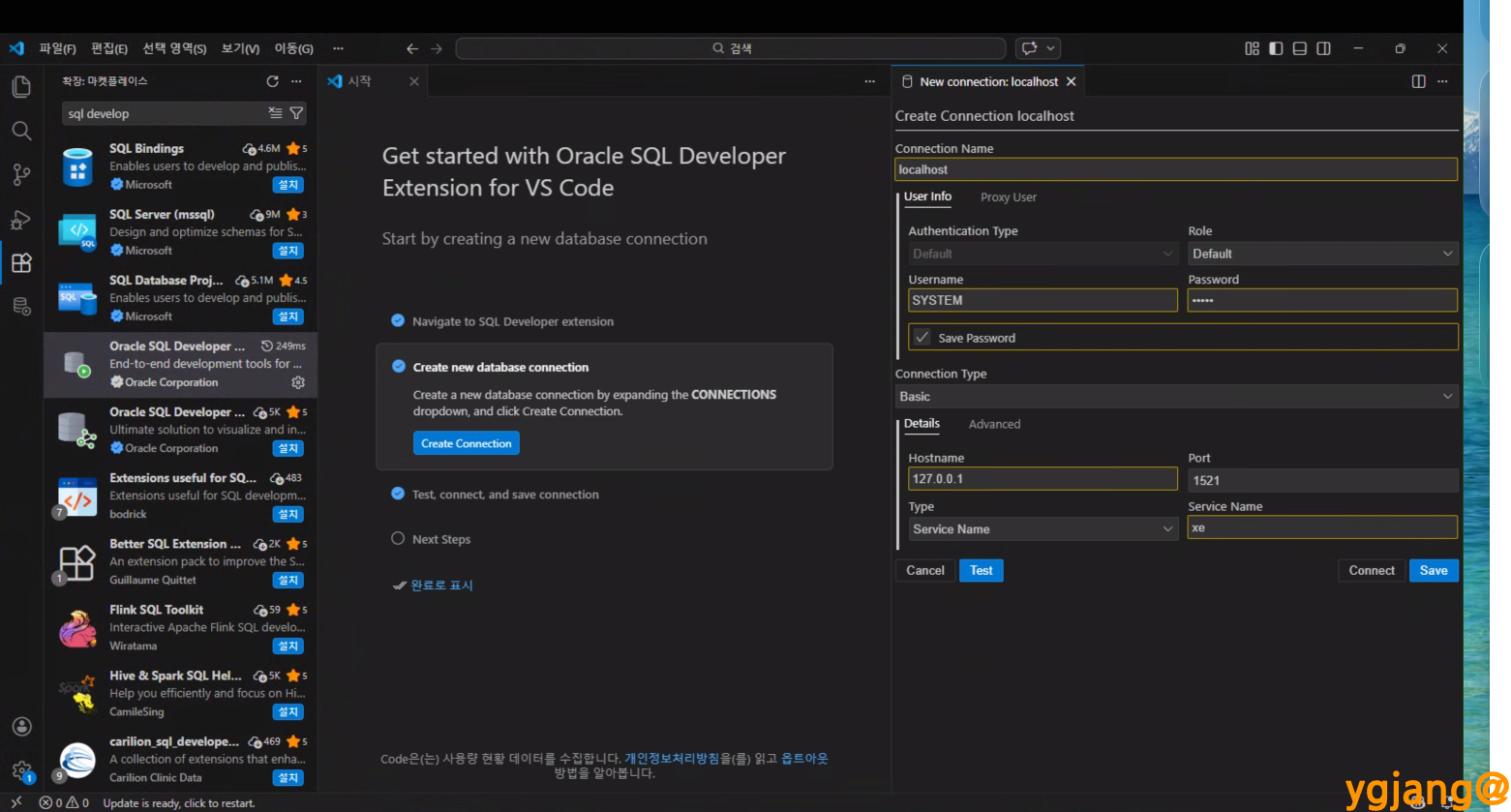Open the SQL Developer database view icon
This screenshot has height=812, width=1511.
(x=21, y=307)
